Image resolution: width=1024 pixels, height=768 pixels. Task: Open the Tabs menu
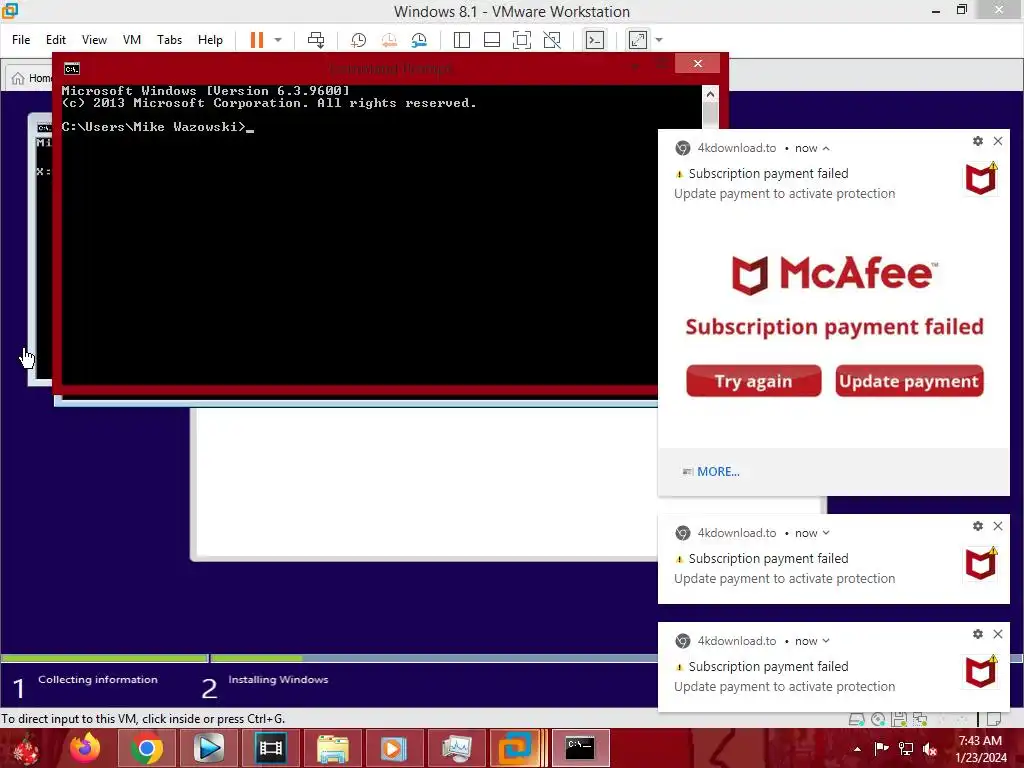click(169, 40)
